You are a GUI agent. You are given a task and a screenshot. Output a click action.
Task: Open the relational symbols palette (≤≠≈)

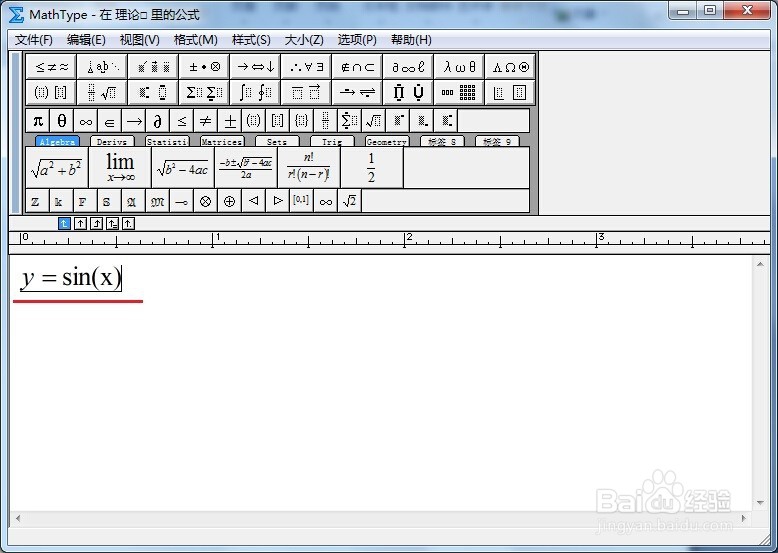tap(51, 66)
